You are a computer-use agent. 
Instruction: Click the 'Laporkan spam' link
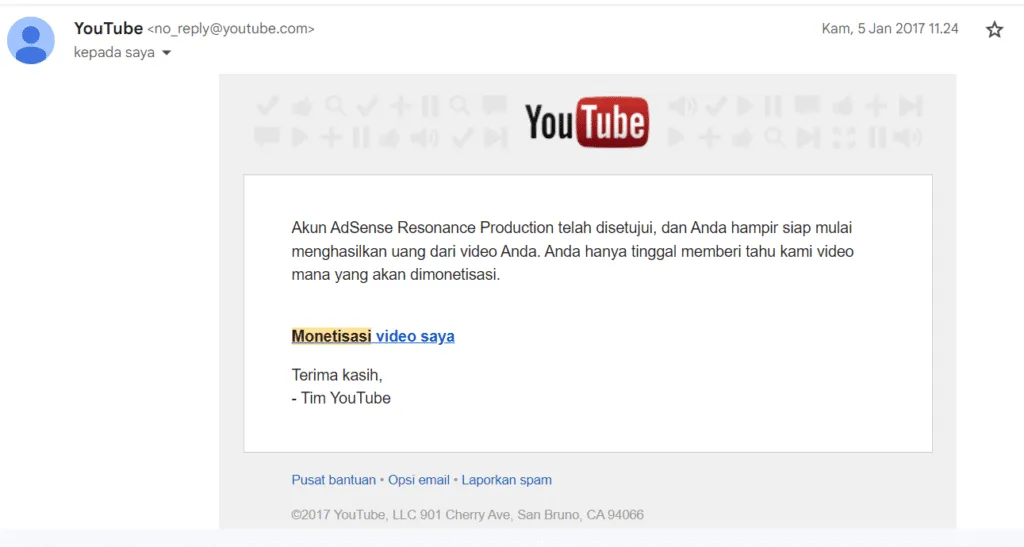coord(506,480)
